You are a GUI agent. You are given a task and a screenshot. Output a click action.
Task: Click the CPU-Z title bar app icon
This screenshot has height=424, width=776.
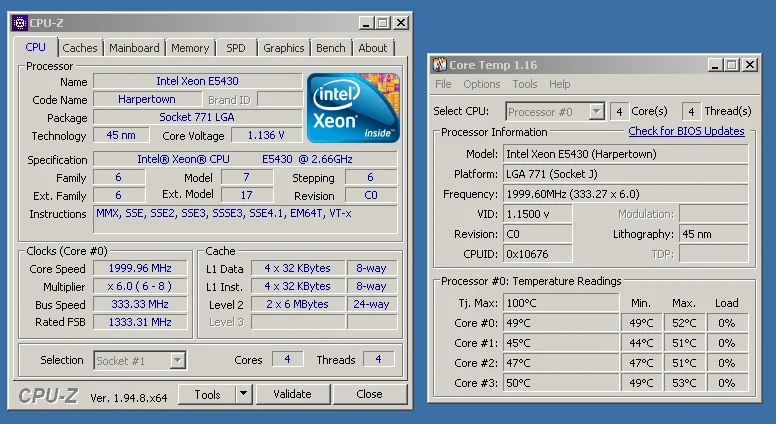tap(20, 23)
